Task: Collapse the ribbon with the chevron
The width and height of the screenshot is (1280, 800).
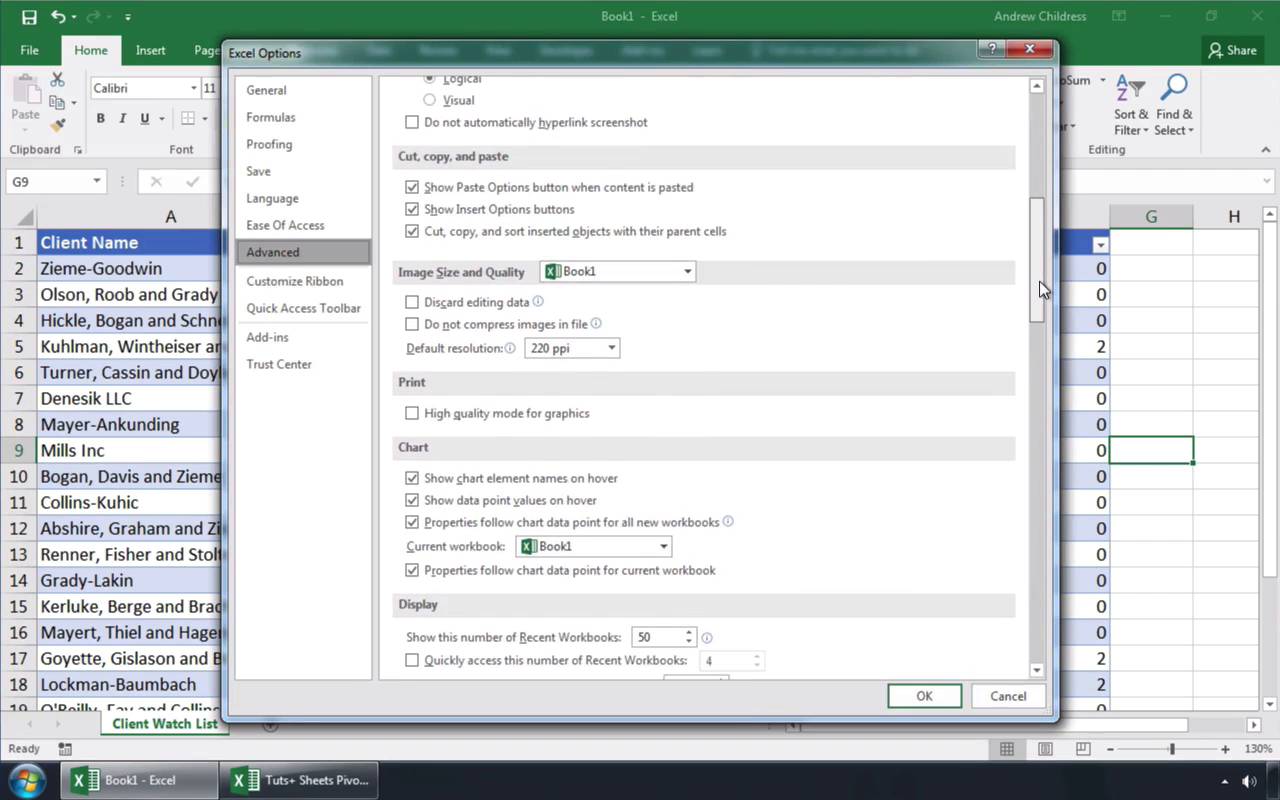Action: 1265,150
